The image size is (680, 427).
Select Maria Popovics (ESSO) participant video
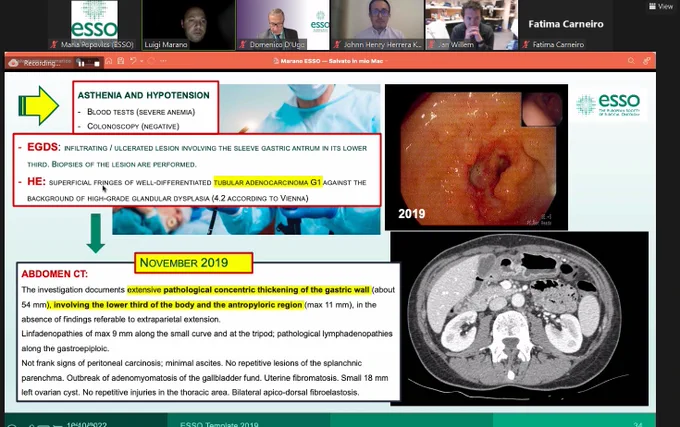(94, 25)
